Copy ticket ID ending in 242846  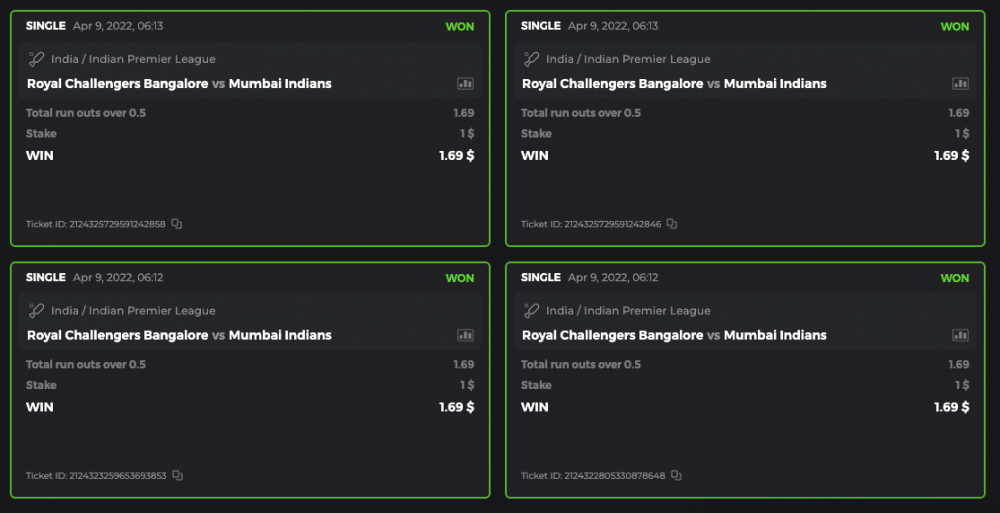672,224
